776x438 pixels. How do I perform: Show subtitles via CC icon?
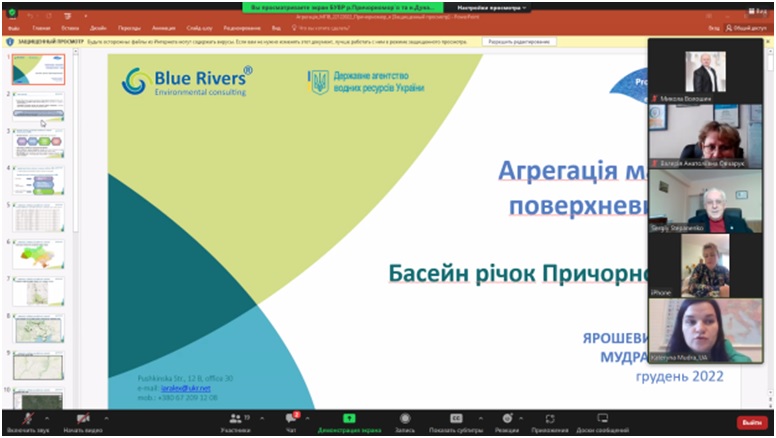tap(456, 419)
